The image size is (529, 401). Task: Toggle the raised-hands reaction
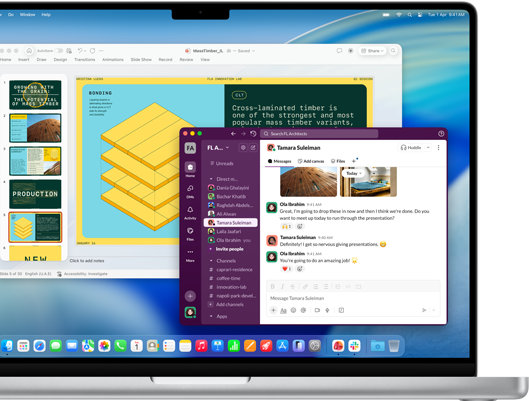(x=286, y=226)
